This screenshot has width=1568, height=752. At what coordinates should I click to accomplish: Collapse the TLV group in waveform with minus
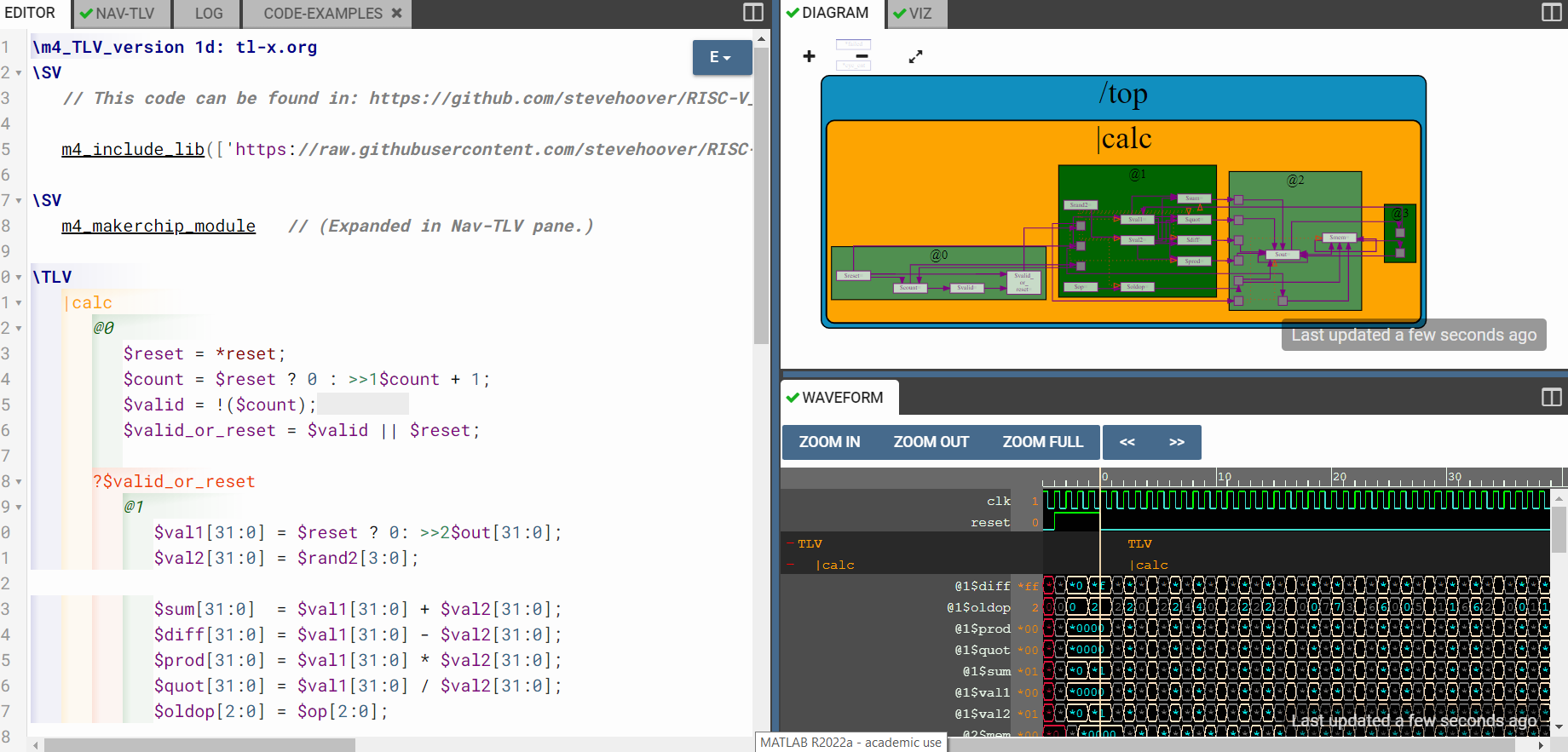(790, 543)
